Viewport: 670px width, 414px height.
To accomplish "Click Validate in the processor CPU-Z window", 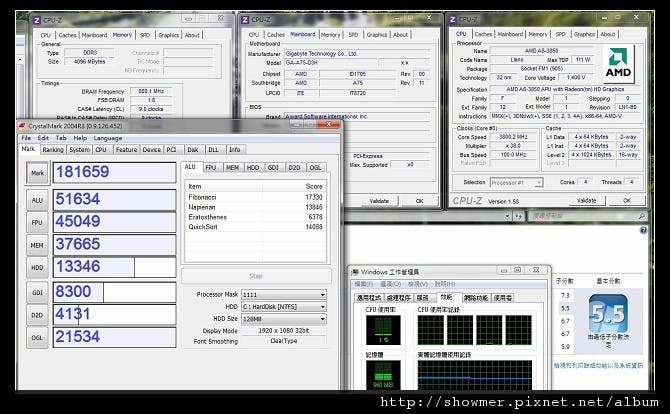I will pos(589,200).
